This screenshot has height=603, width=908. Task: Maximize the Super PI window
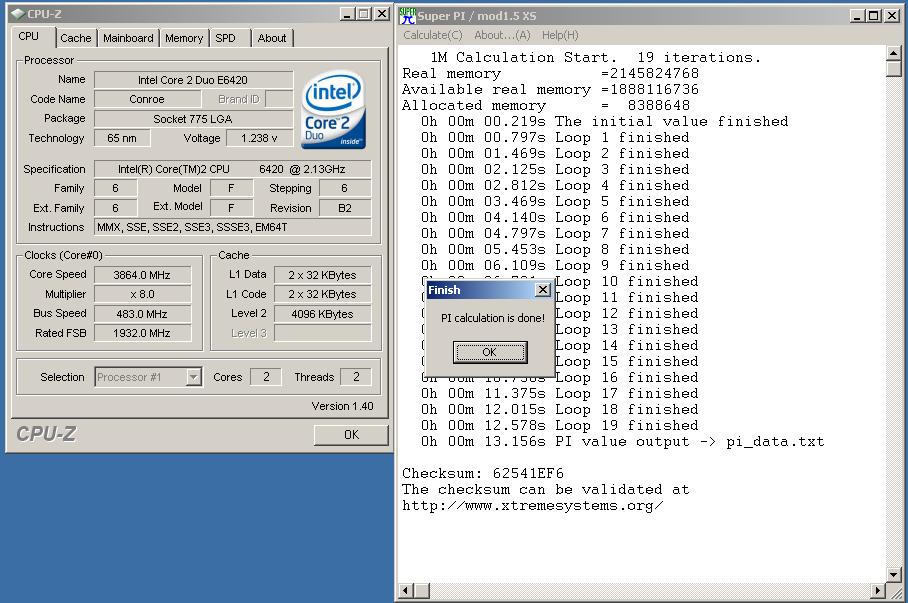(x=874, y=16)
